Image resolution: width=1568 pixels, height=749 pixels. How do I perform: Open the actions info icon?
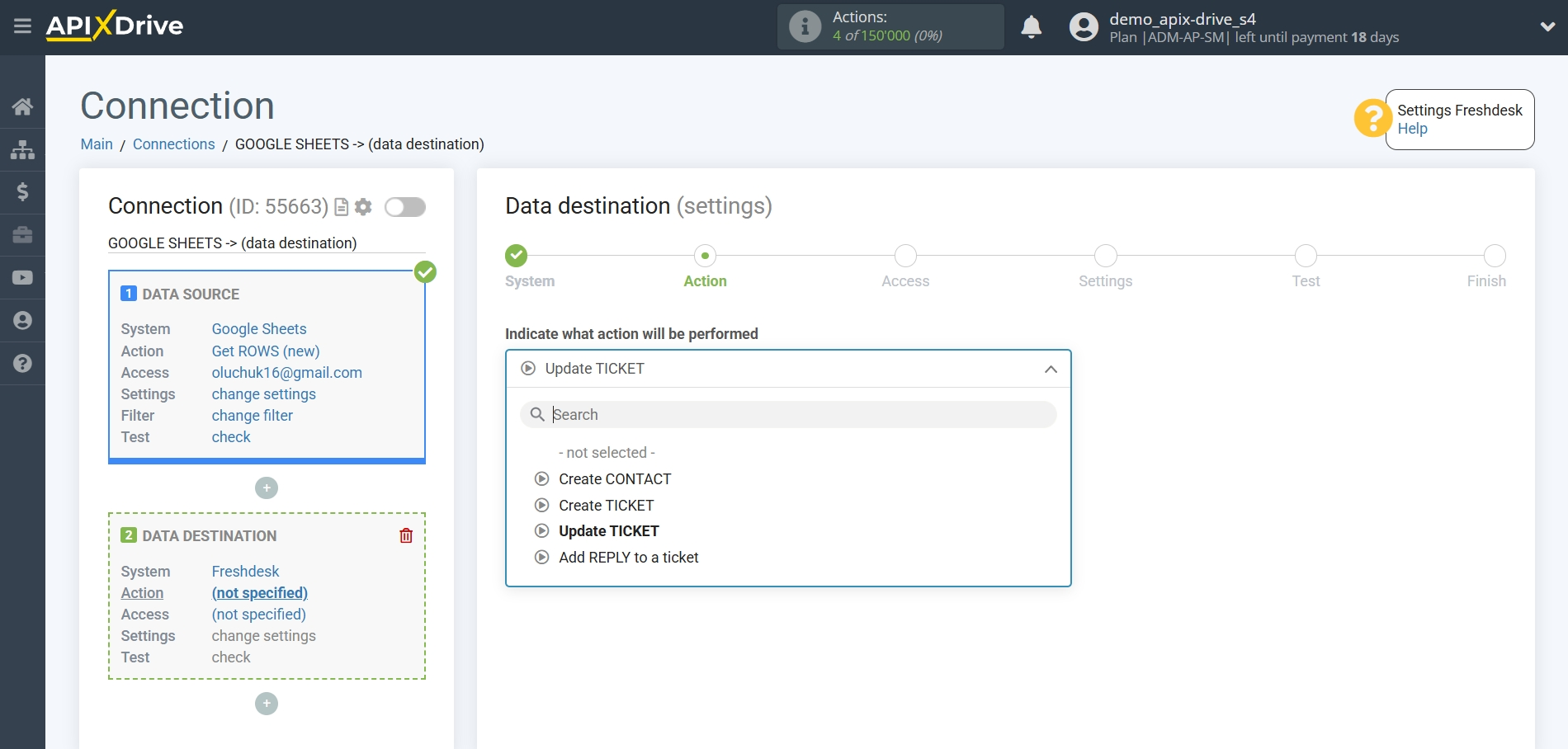tap(805, 26)
